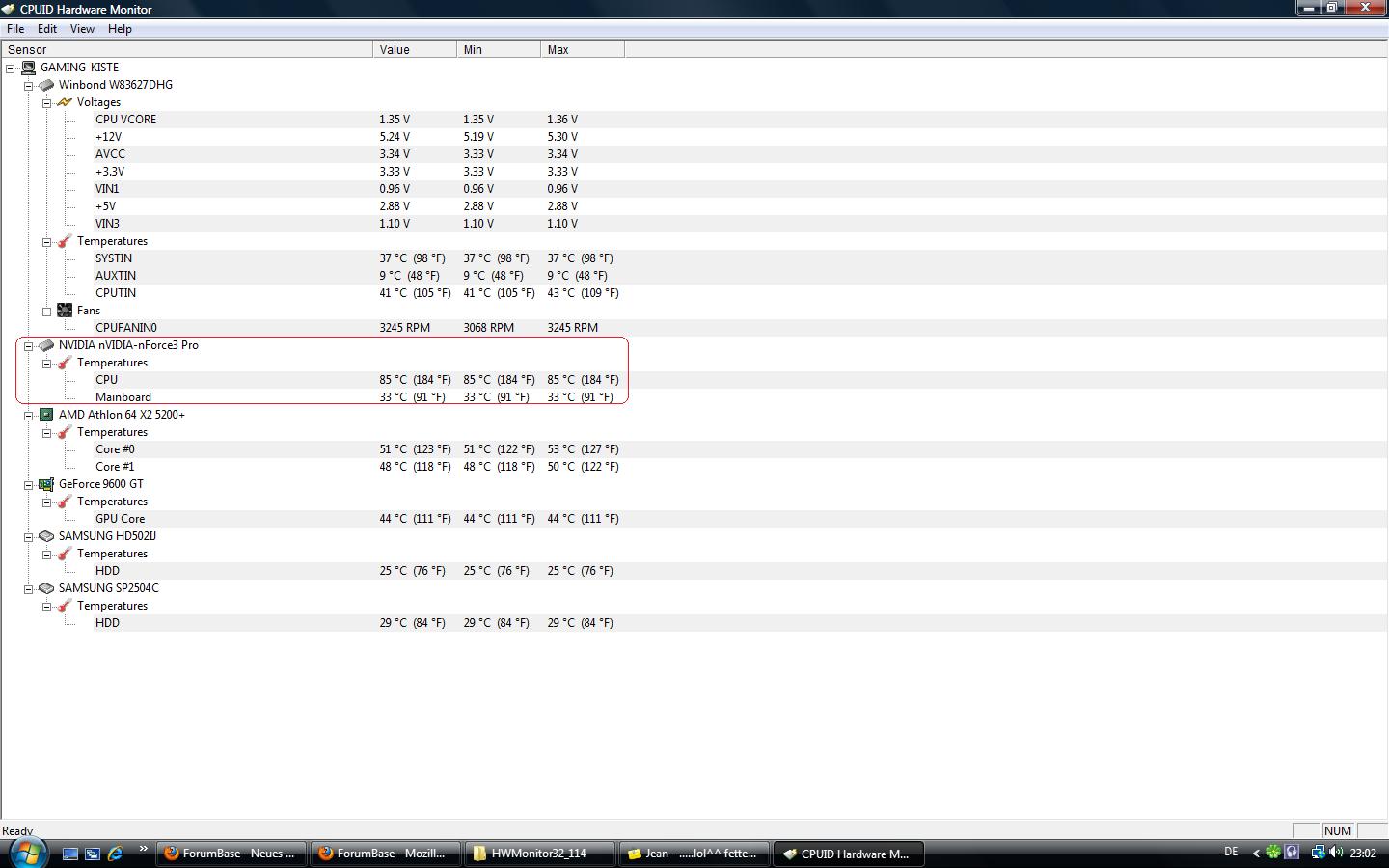The width and height of the screenshot is (1389, 868).
Task: Click the Min column header
Action: (499, 49)
